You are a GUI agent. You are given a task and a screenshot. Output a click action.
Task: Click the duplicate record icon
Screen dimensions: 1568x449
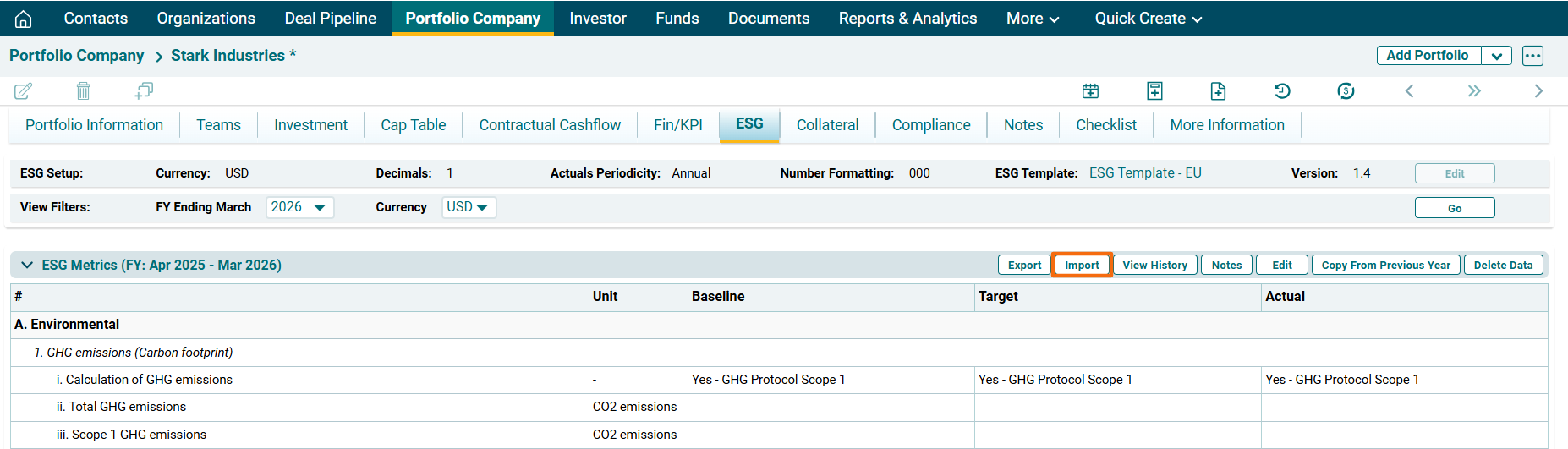pos(144,90)
